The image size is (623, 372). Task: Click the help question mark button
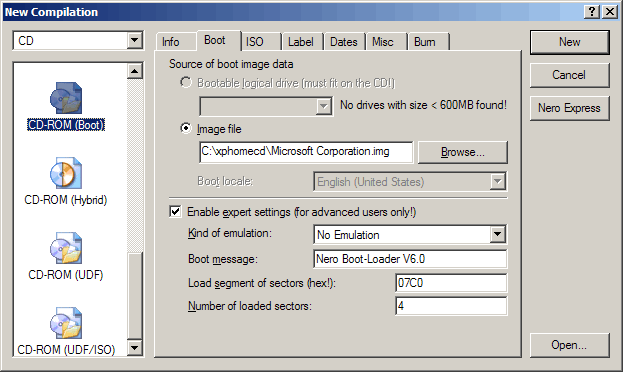pos(592,12)
